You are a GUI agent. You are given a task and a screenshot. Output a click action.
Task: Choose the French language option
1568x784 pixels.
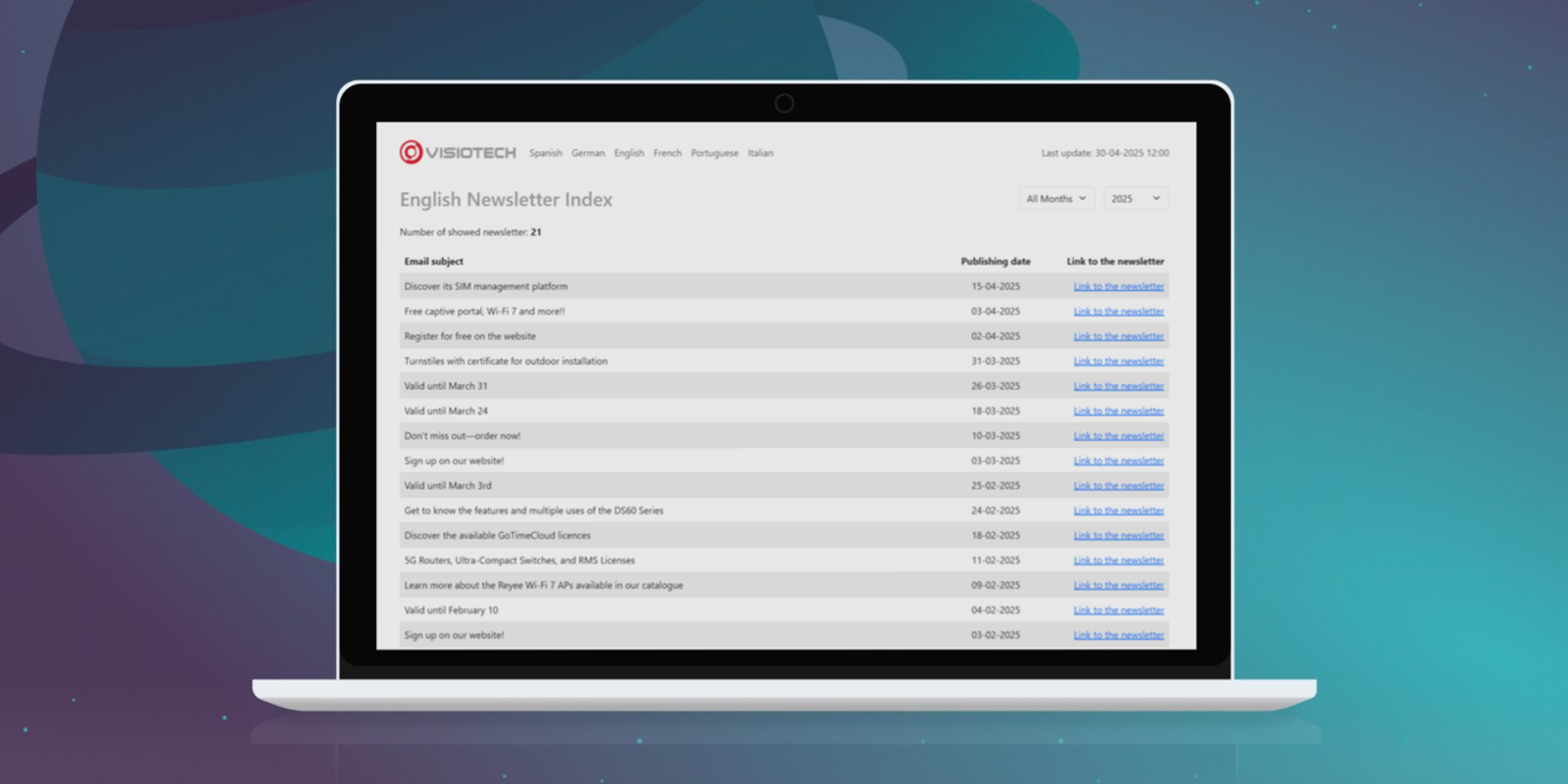[667, 153]
